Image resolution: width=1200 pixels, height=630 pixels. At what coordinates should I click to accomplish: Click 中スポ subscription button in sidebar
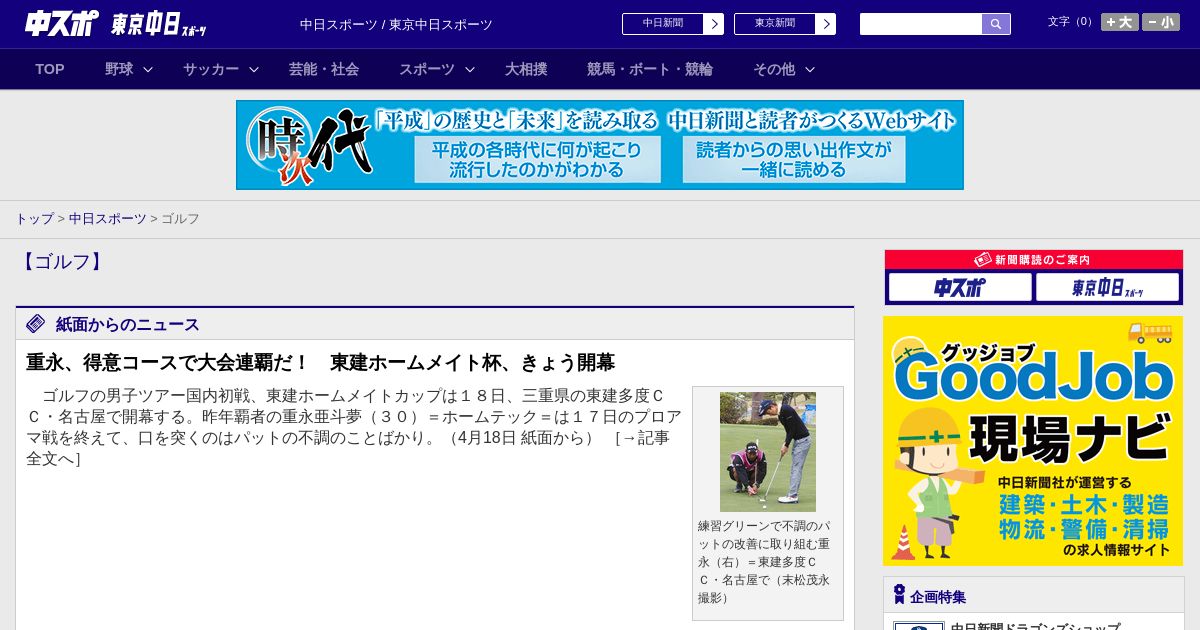tap(960, 288)
